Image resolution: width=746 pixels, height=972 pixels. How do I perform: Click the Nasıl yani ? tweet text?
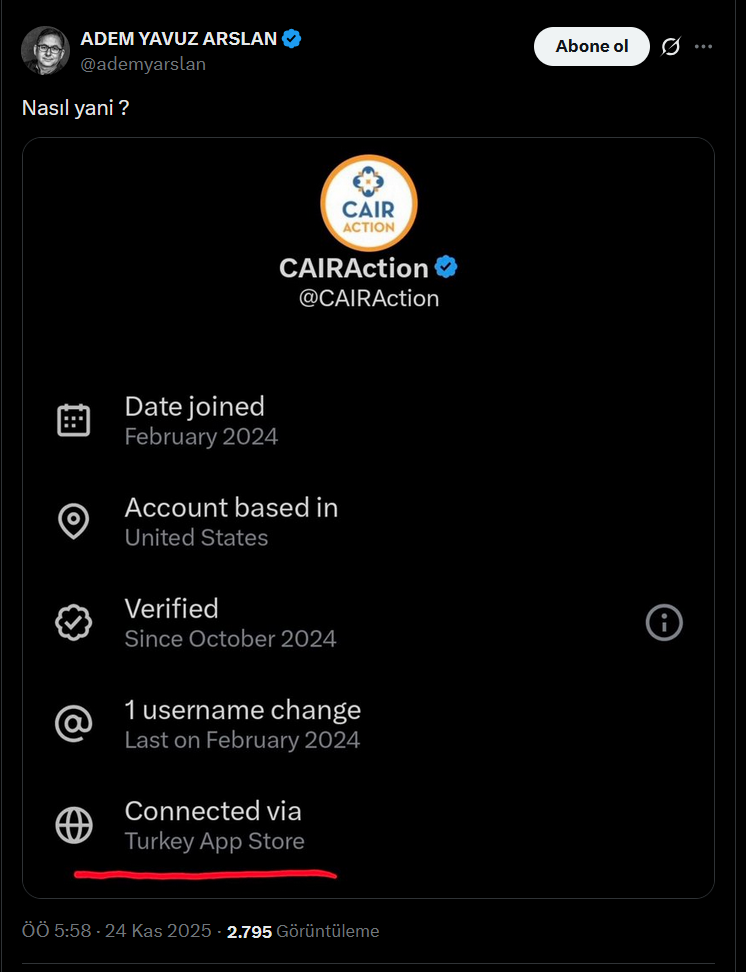75,106
